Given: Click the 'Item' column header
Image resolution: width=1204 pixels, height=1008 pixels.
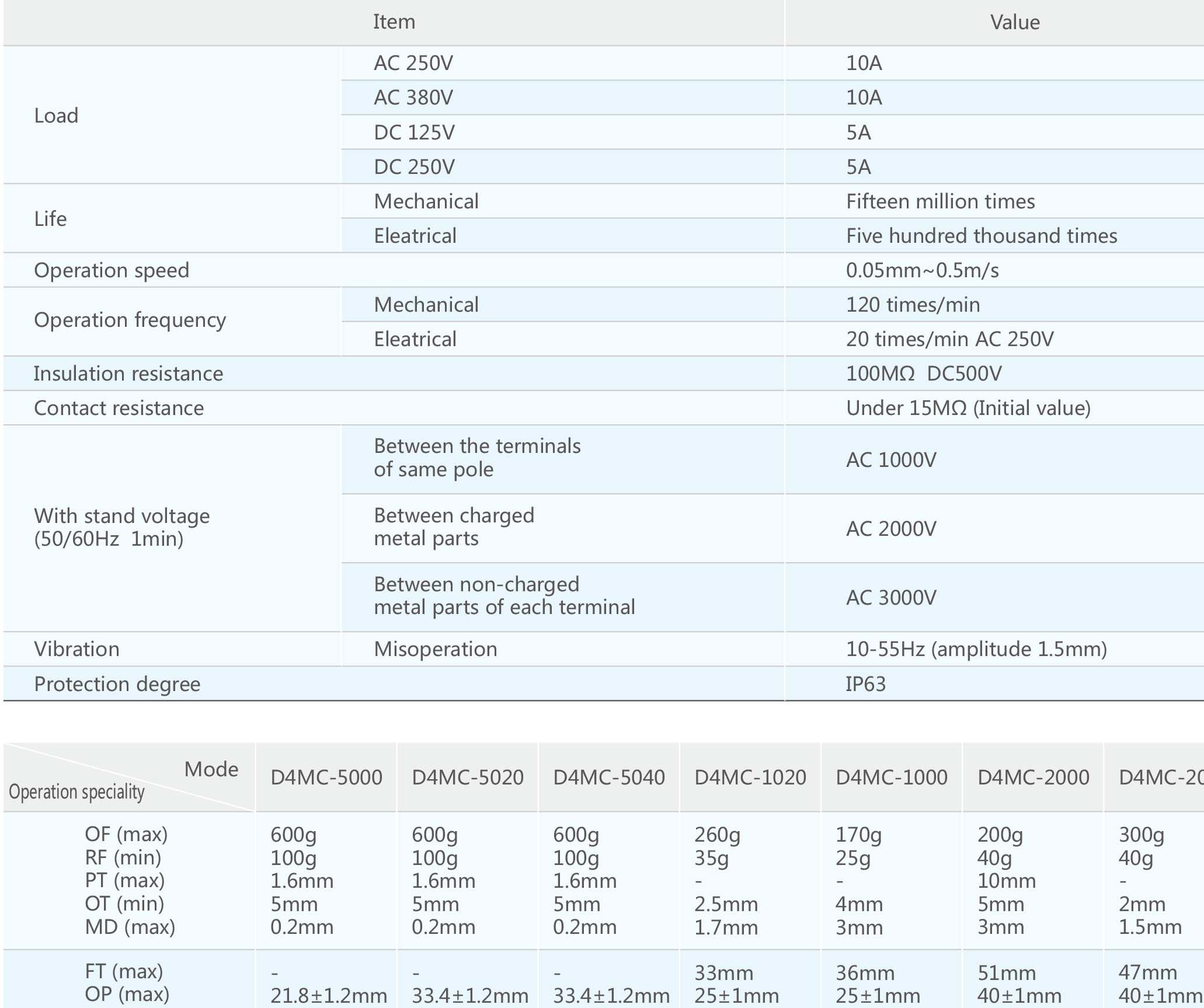Looking at the screenshot, I should [x=394, y=22].
